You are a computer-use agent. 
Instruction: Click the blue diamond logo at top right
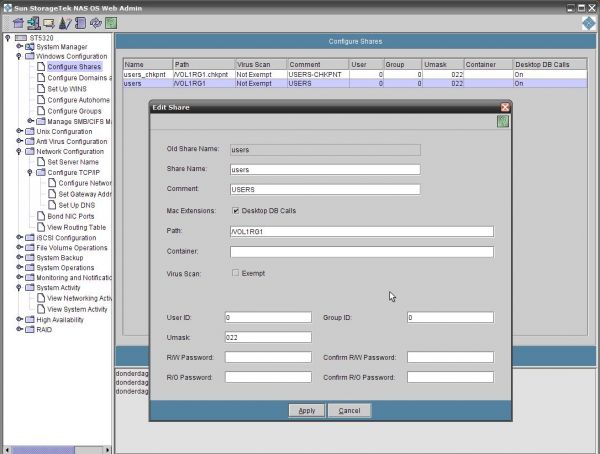click(589, 23)
